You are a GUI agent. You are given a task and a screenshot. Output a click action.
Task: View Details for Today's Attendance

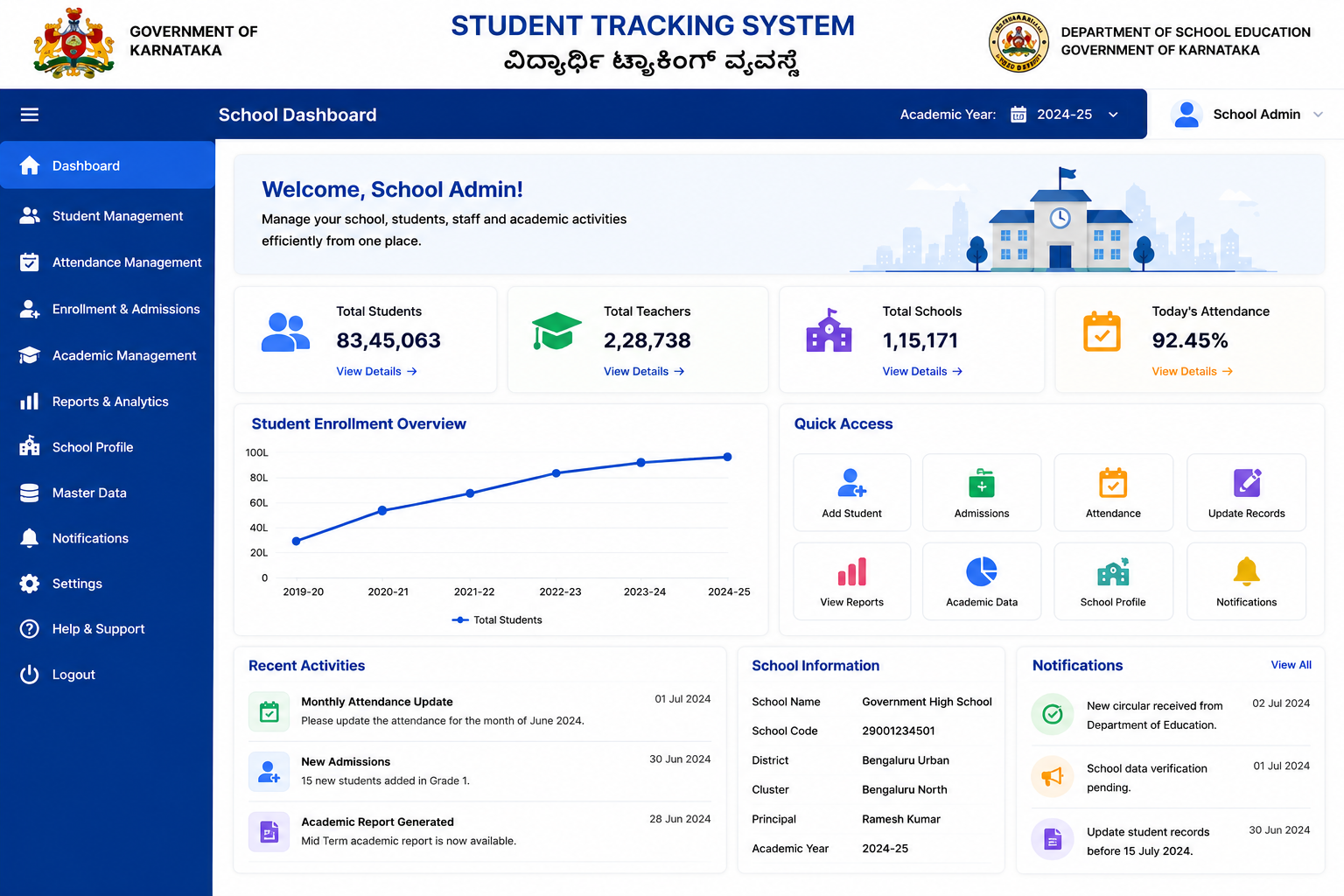tap(1192, 372)
